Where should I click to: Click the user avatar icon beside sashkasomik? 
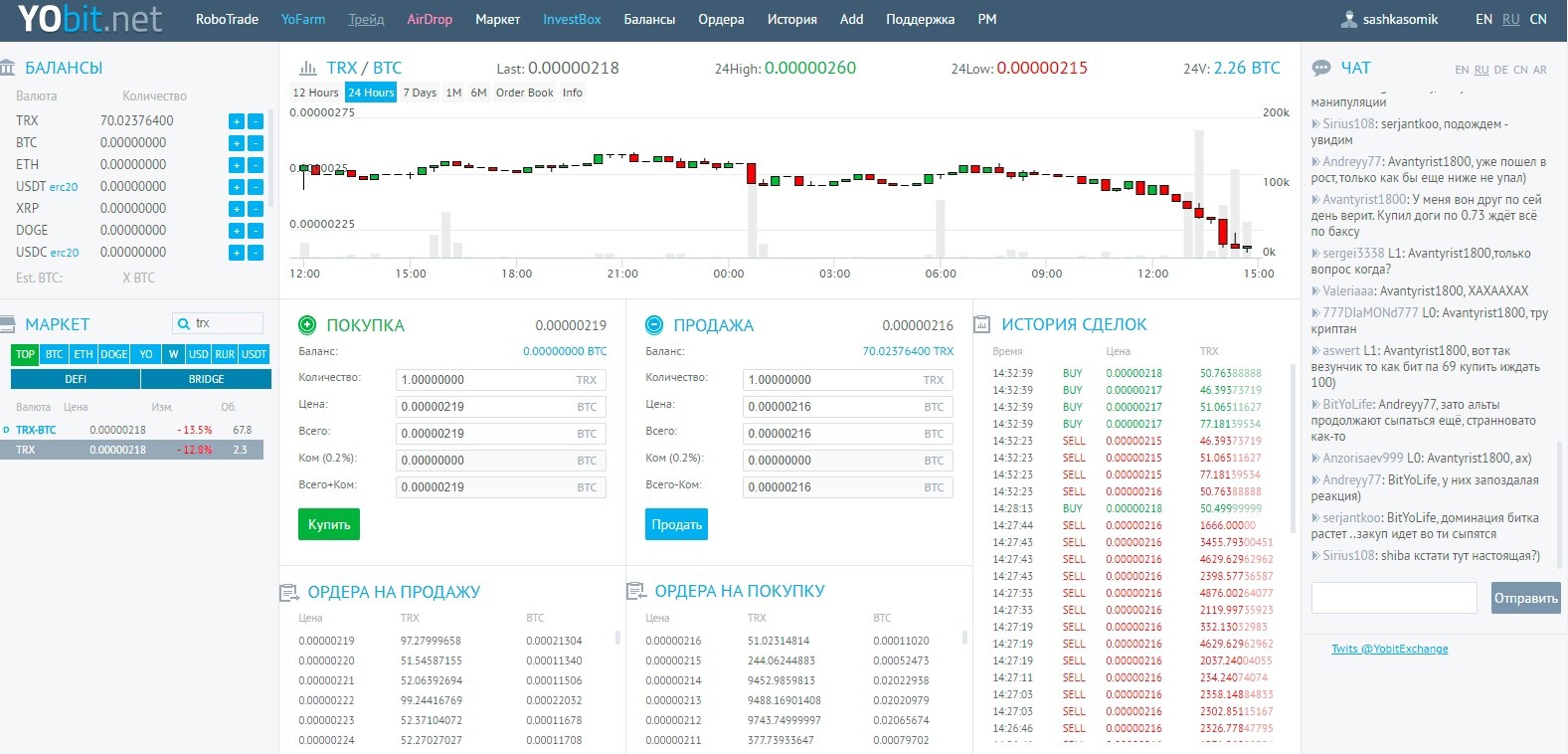(x=1349, y=19)
